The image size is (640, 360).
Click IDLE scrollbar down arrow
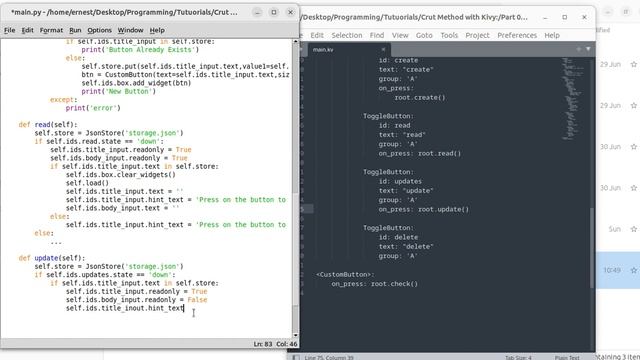pyautogui.click(x=296, y=335)
